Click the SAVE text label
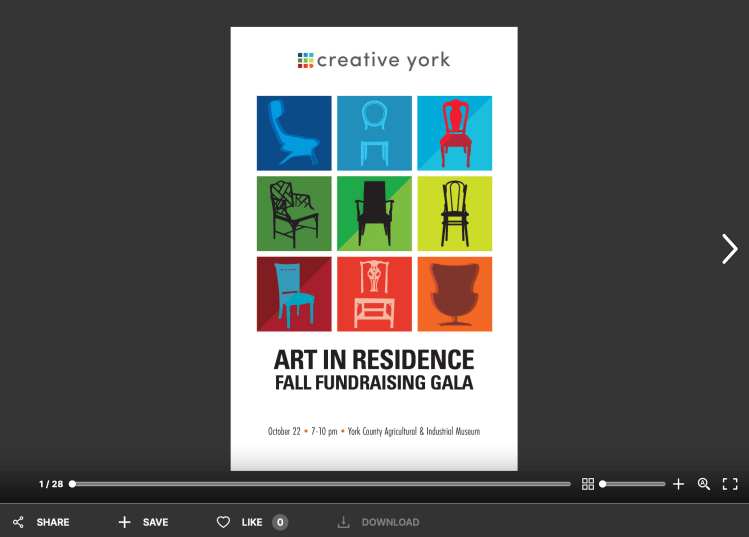749x537 pixels. pyautogui.click(x=155, y=522)
